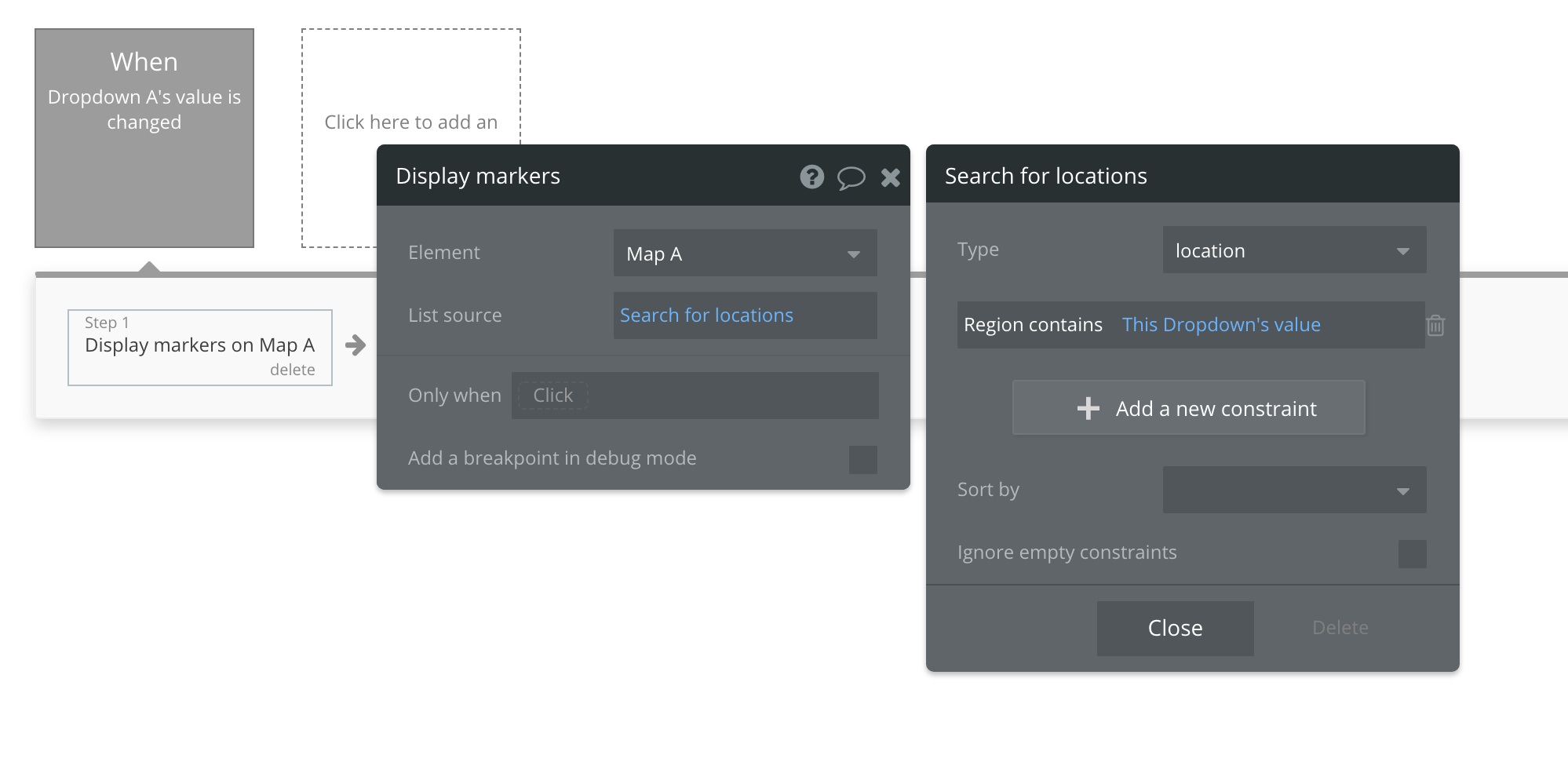Click the arrow next to Step 1

click(x=356, y=345)
